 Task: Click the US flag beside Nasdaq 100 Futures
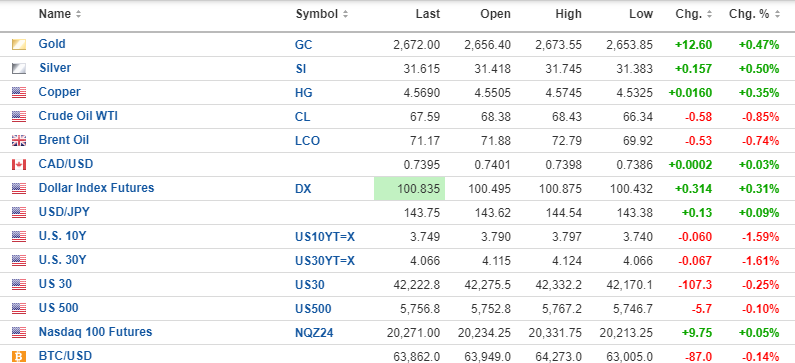[x=19, y=333]
